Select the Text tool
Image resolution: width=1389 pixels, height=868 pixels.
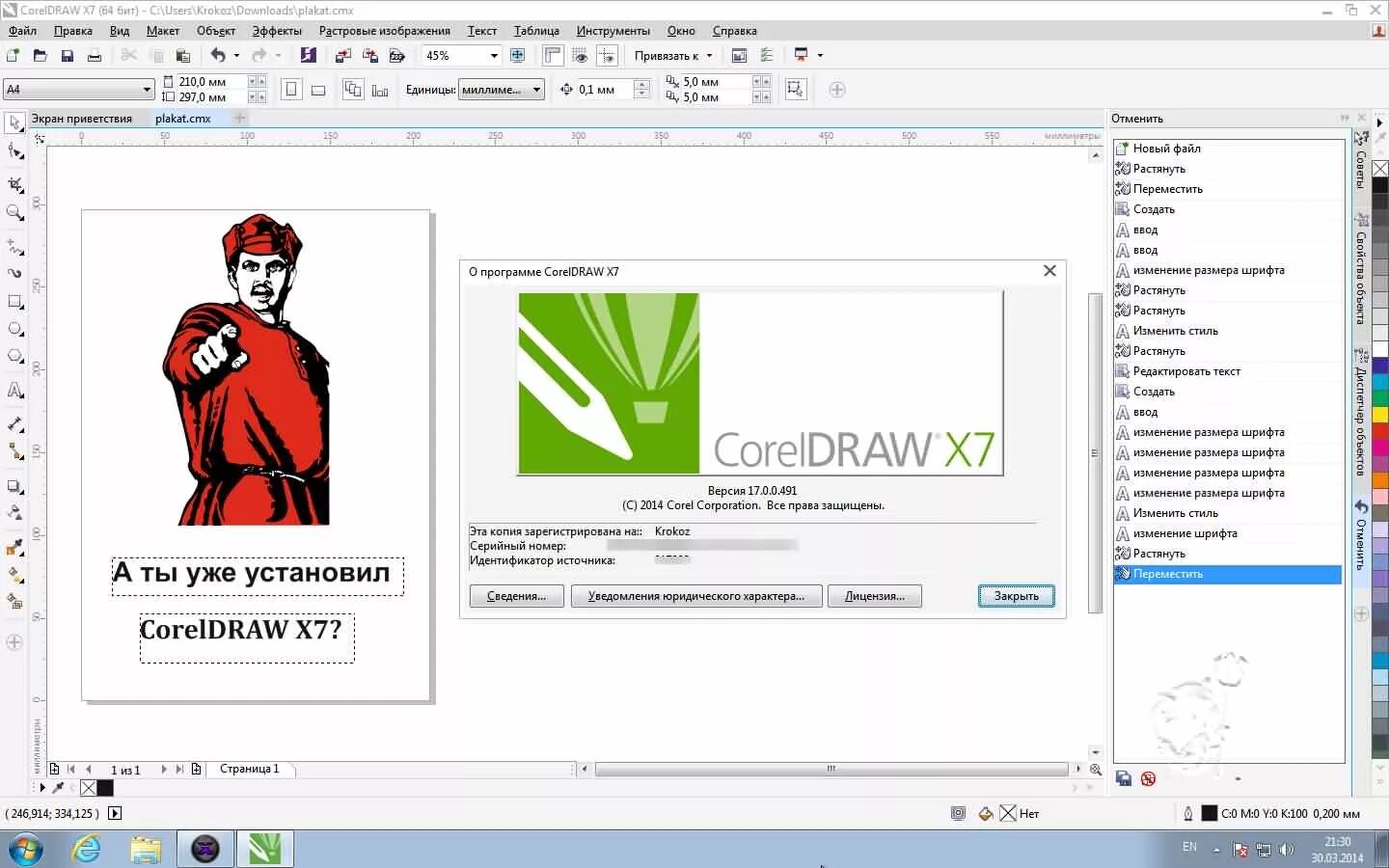coord(14,390)
